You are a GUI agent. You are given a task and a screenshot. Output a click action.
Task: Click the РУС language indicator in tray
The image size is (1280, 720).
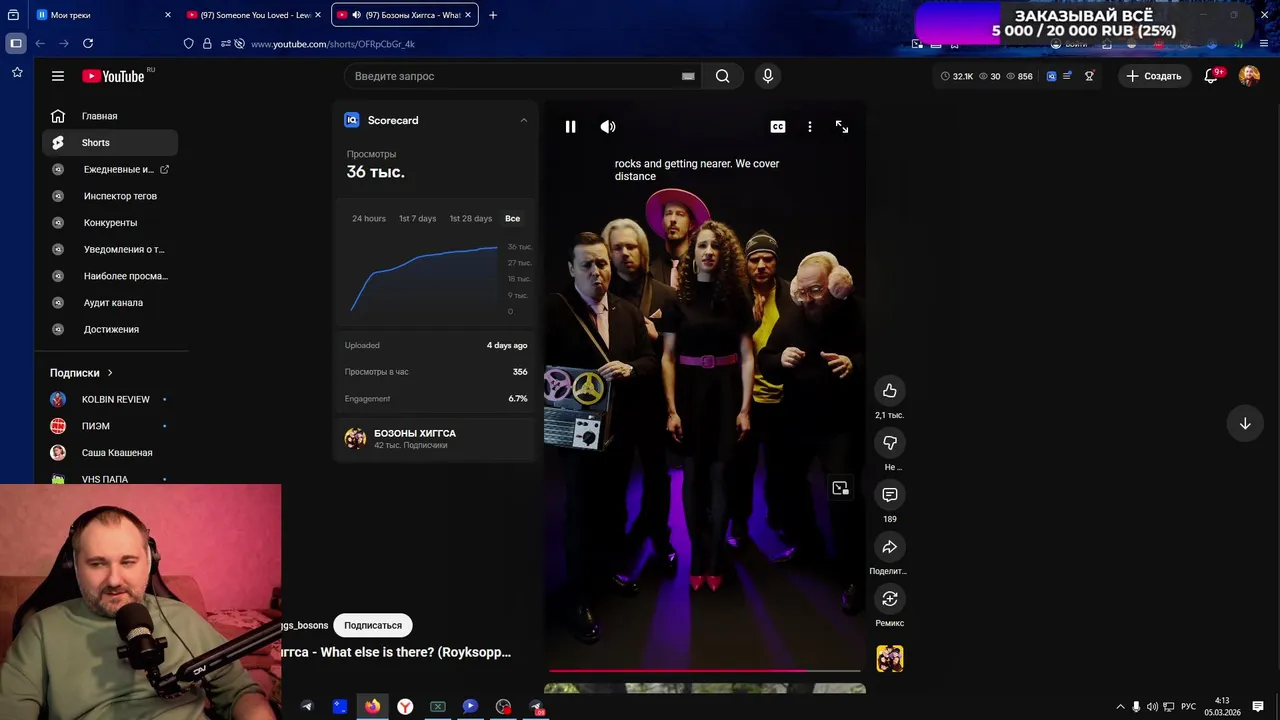[1188, 707]
